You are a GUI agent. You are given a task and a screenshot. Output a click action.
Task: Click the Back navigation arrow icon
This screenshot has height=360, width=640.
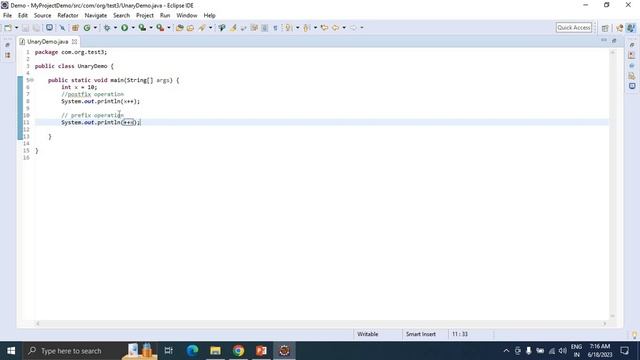click(x=336, y=28)
